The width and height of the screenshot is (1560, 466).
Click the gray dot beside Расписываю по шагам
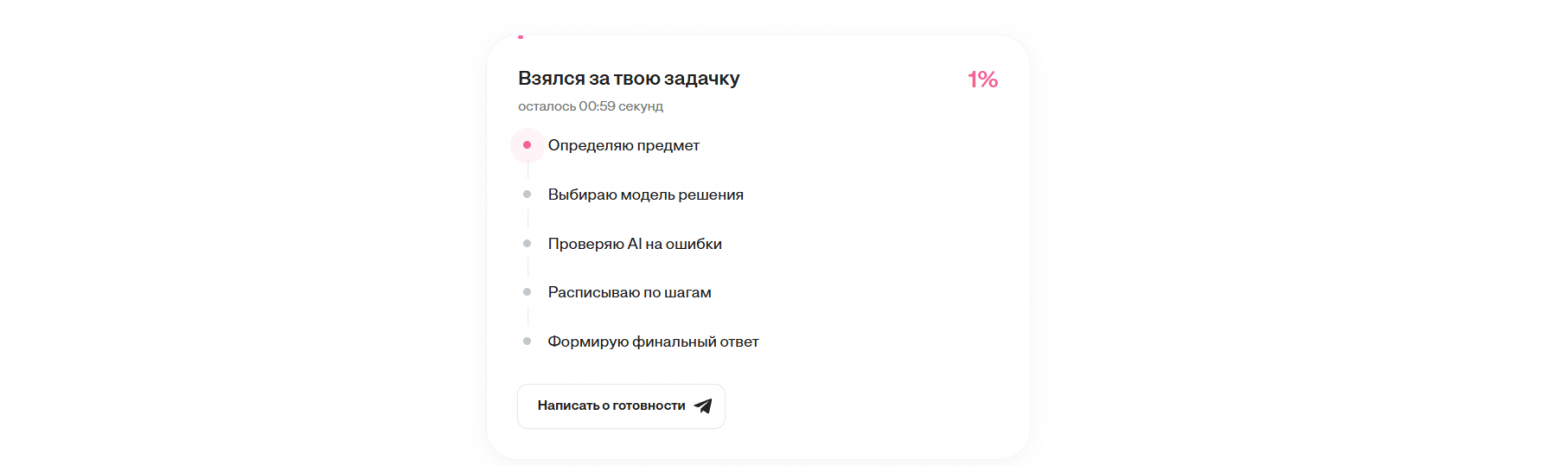click(527, 292)
